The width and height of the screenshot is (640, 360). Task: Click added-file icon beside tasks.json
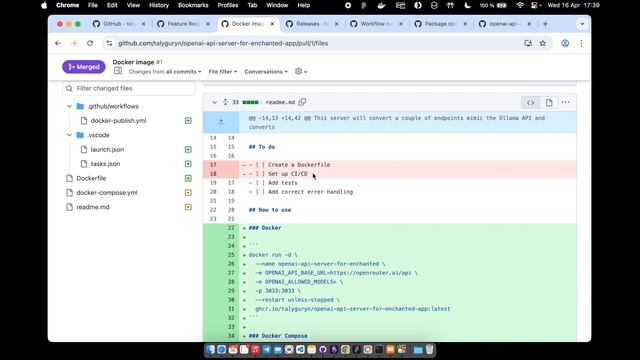[188, 164]
